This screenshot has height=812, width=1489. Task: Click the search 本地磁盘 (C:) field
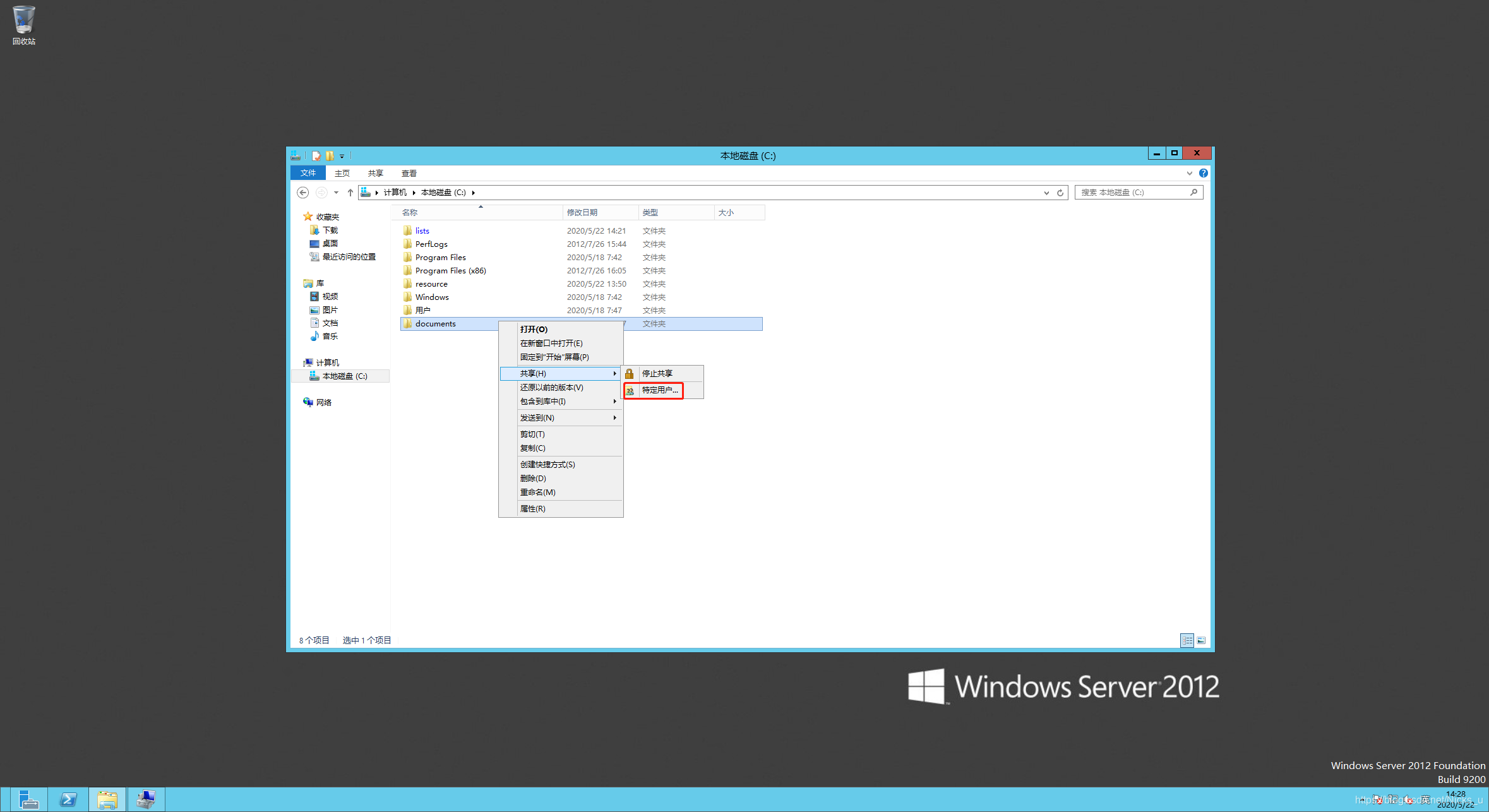1132,193
